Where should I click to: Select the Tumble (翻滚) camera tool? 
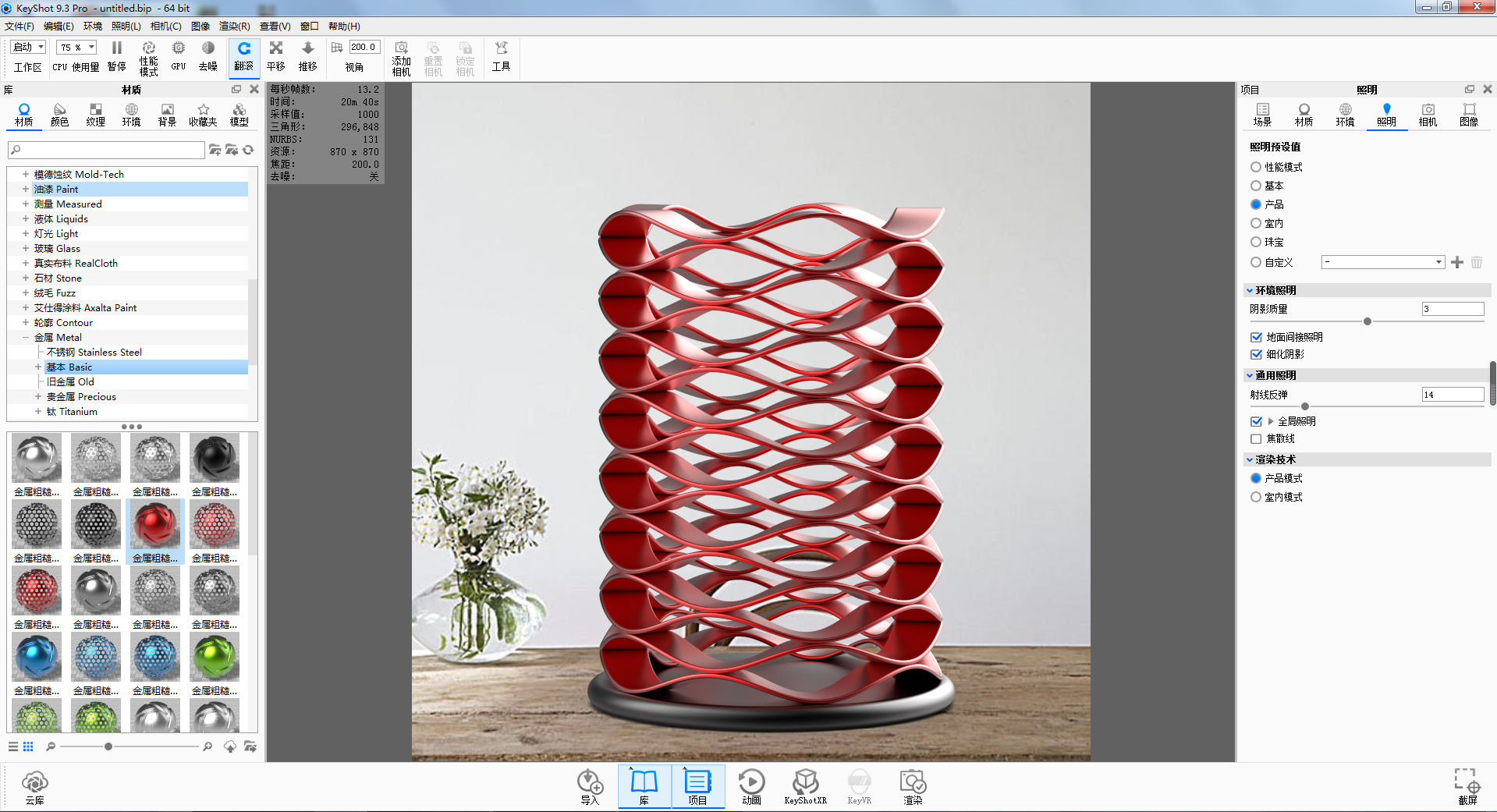point(244,57)
